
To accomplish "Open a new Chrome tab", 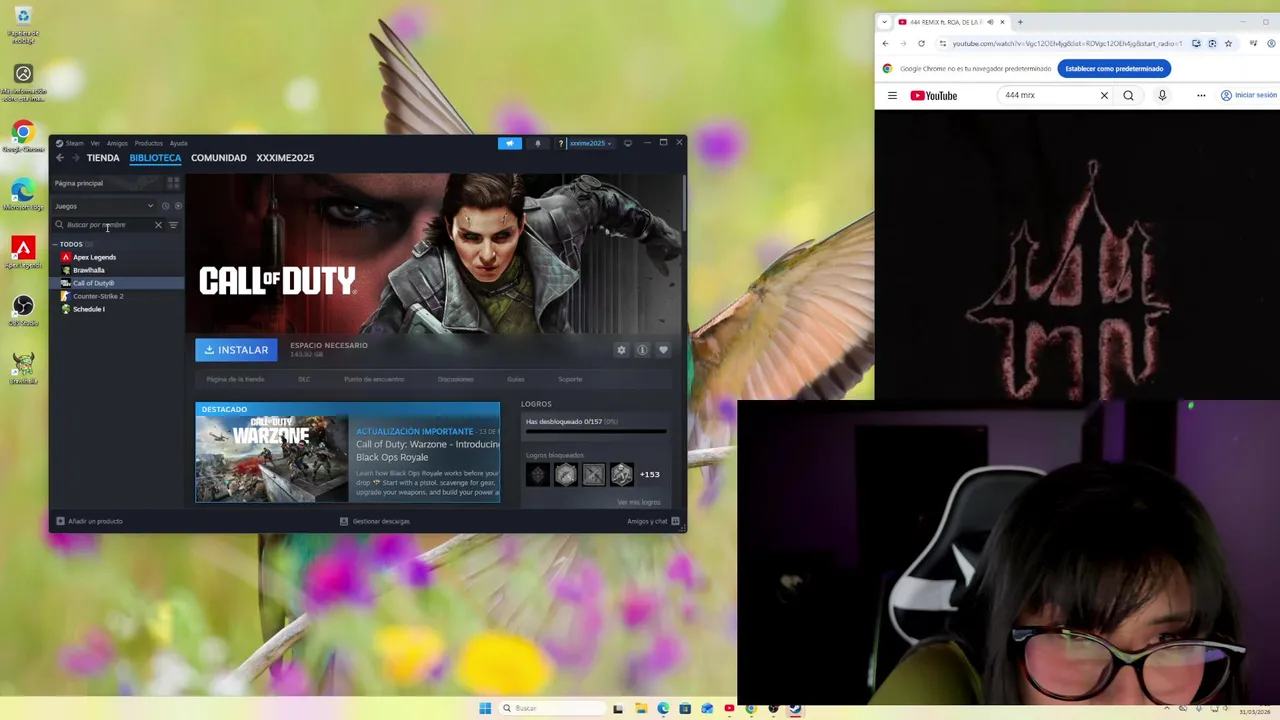I will 1020,22.
